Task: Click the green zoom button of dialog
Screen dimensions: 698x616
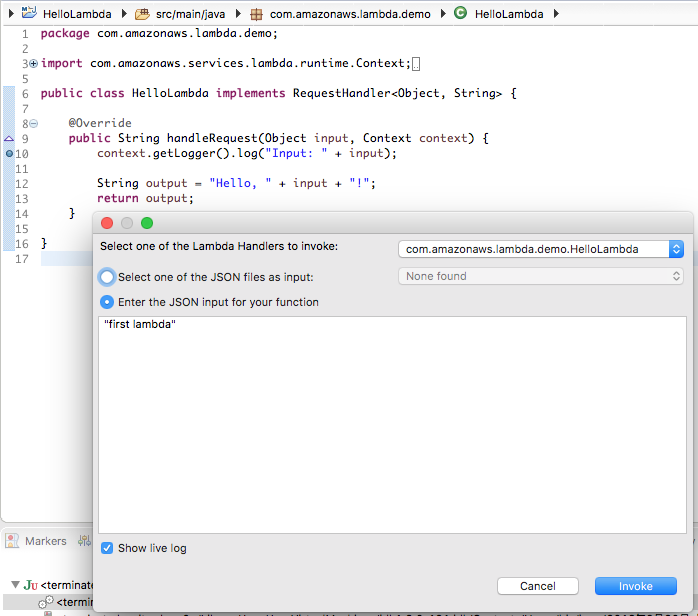Action: pyautogui.click(x=147, y=223)
